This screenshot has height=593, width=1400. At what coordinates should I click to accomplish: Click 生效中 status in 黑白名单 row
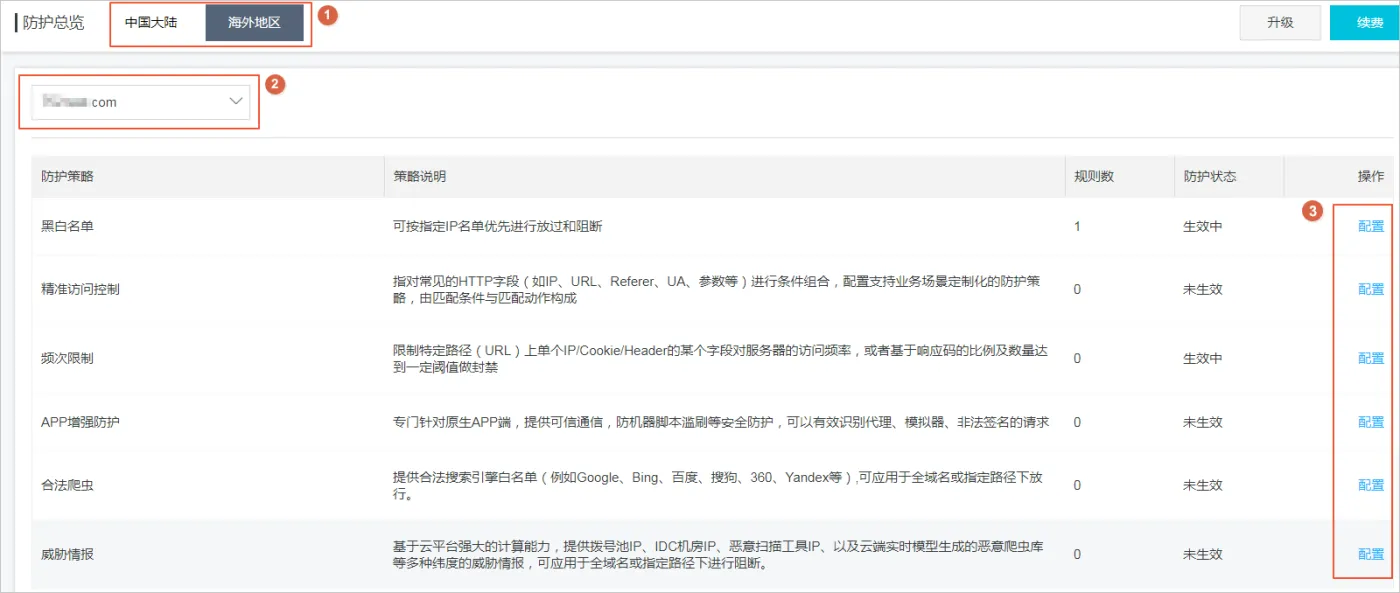(1203, 227)
